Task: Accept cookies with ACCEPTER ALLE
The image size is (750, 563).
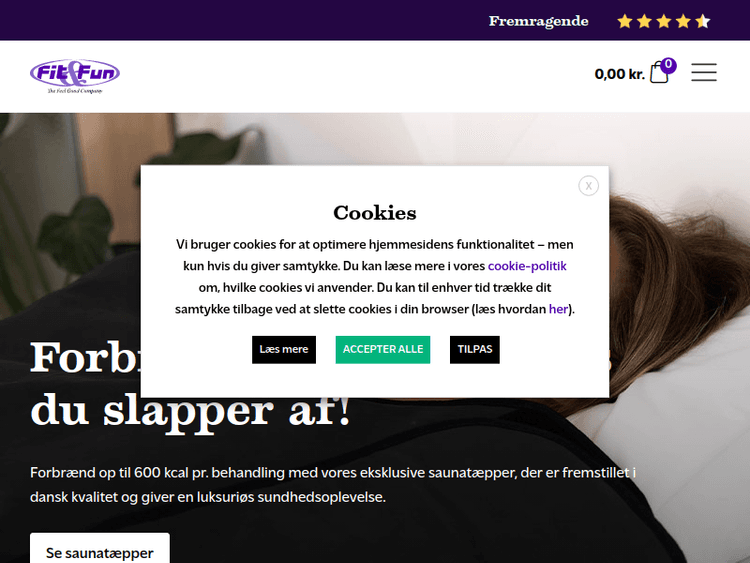Action: coord(383,350)
